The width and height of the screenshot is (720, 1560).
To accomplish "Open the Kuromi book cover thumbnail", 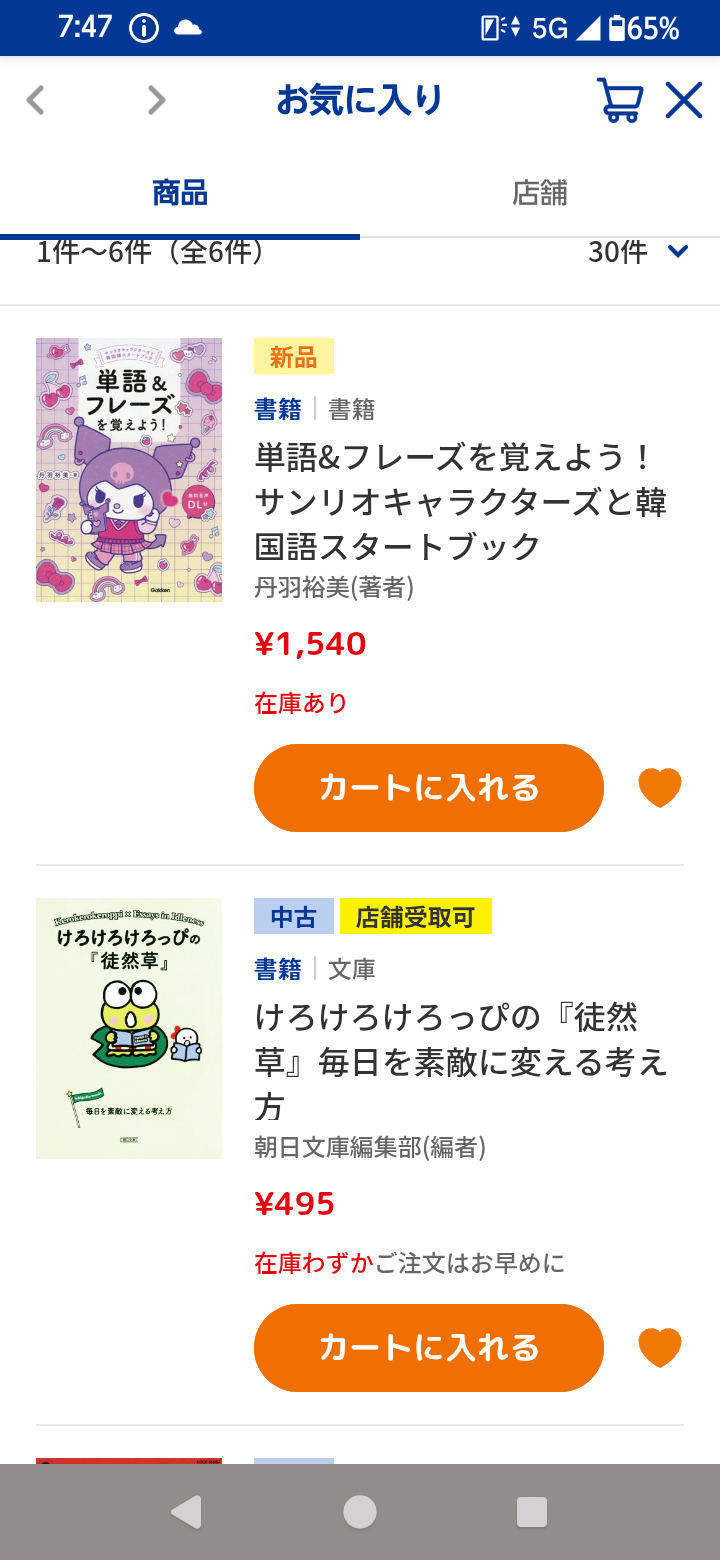I will [x=129, y=469].
